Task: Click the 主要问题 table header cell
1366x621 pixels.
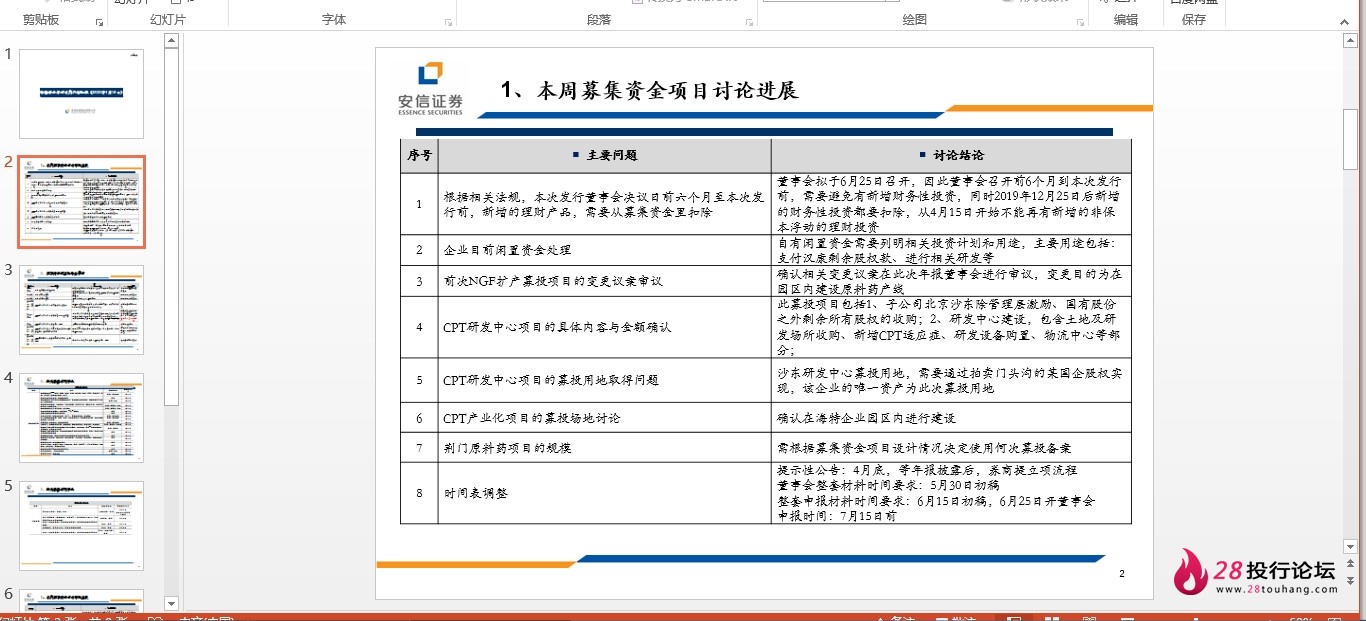Action: (604, 156)
